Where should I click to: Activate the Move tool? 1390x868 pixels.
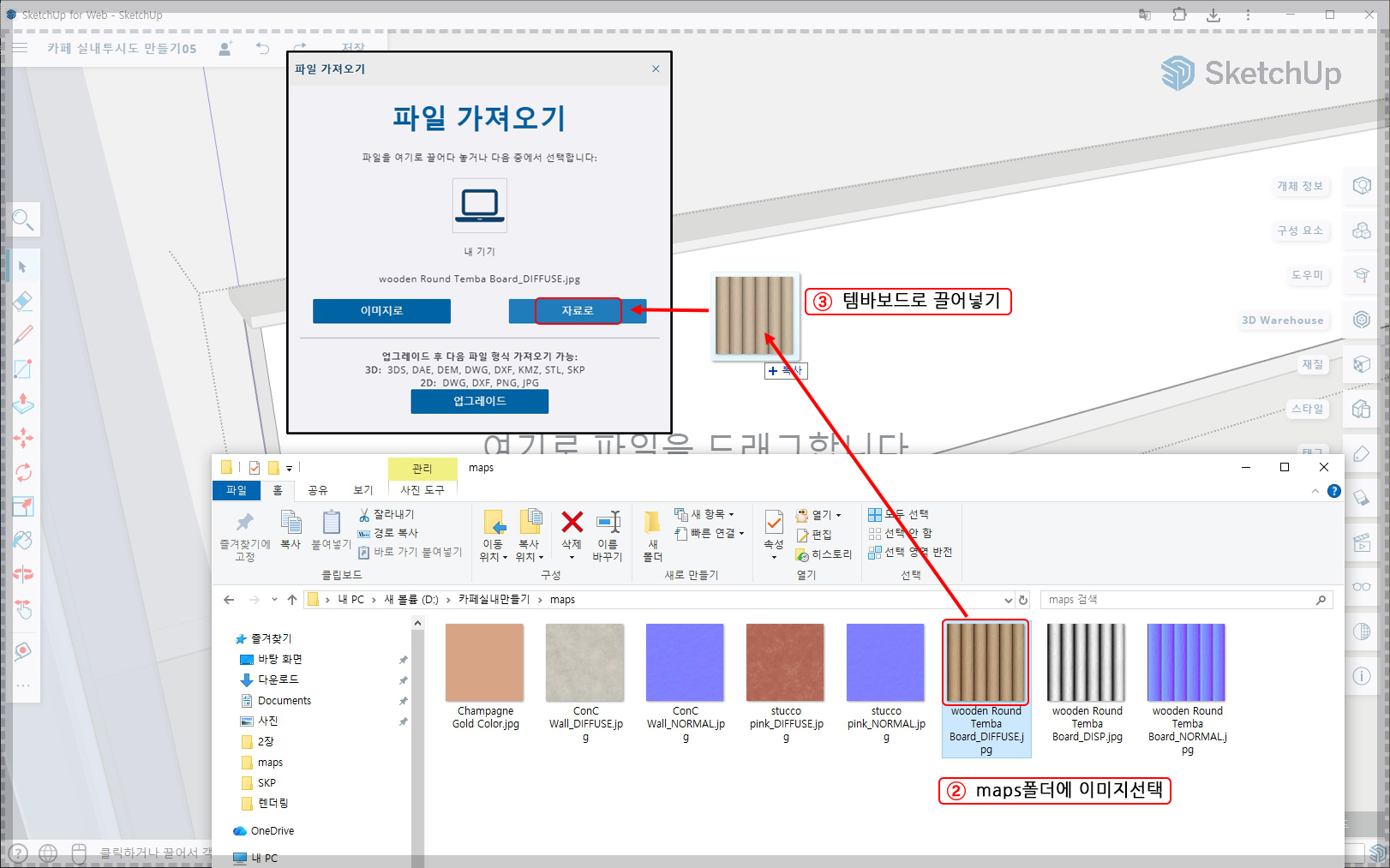[x=23, y=438]
